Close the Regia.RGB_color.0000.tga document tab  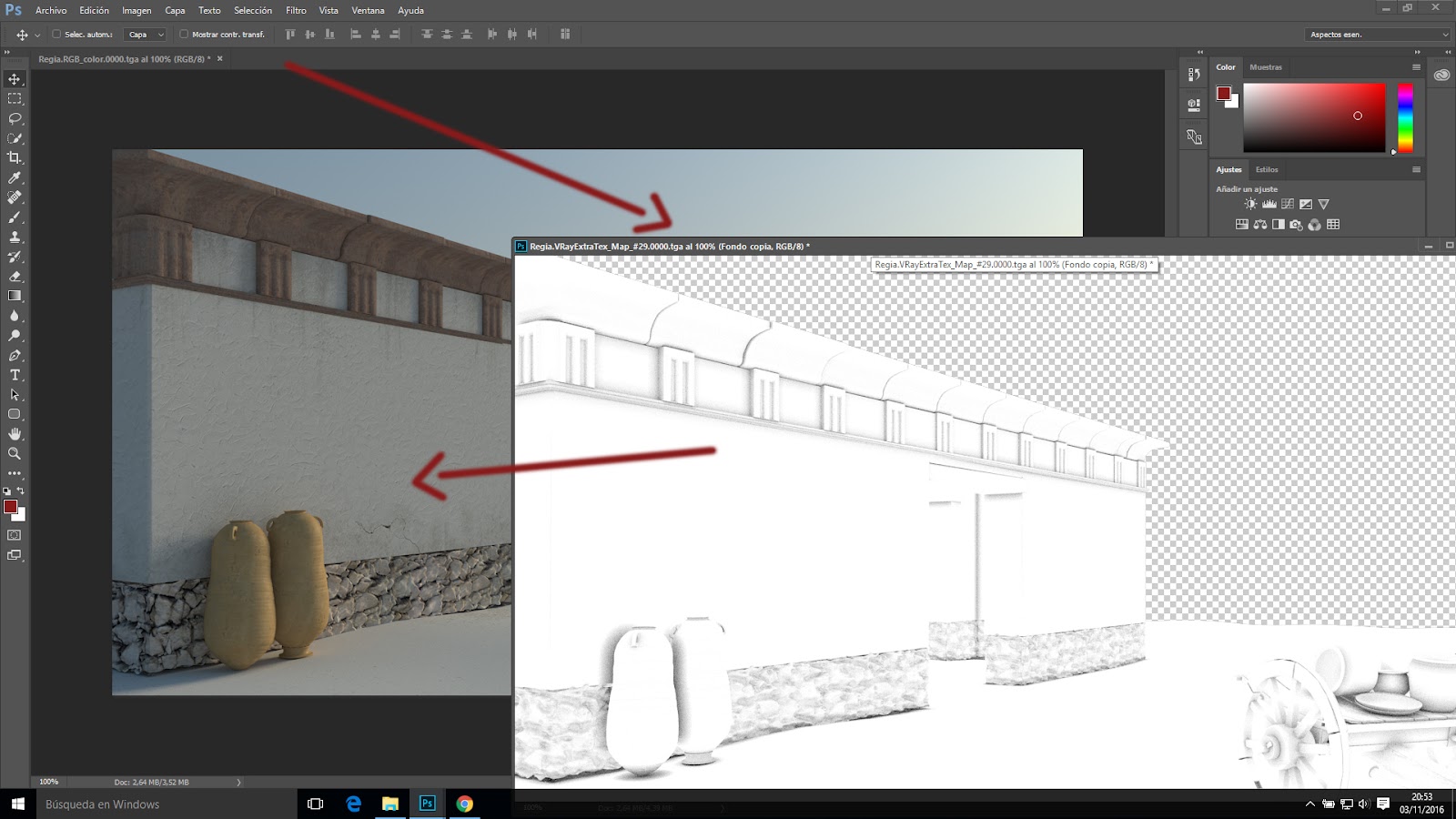[x=219, y=58]
